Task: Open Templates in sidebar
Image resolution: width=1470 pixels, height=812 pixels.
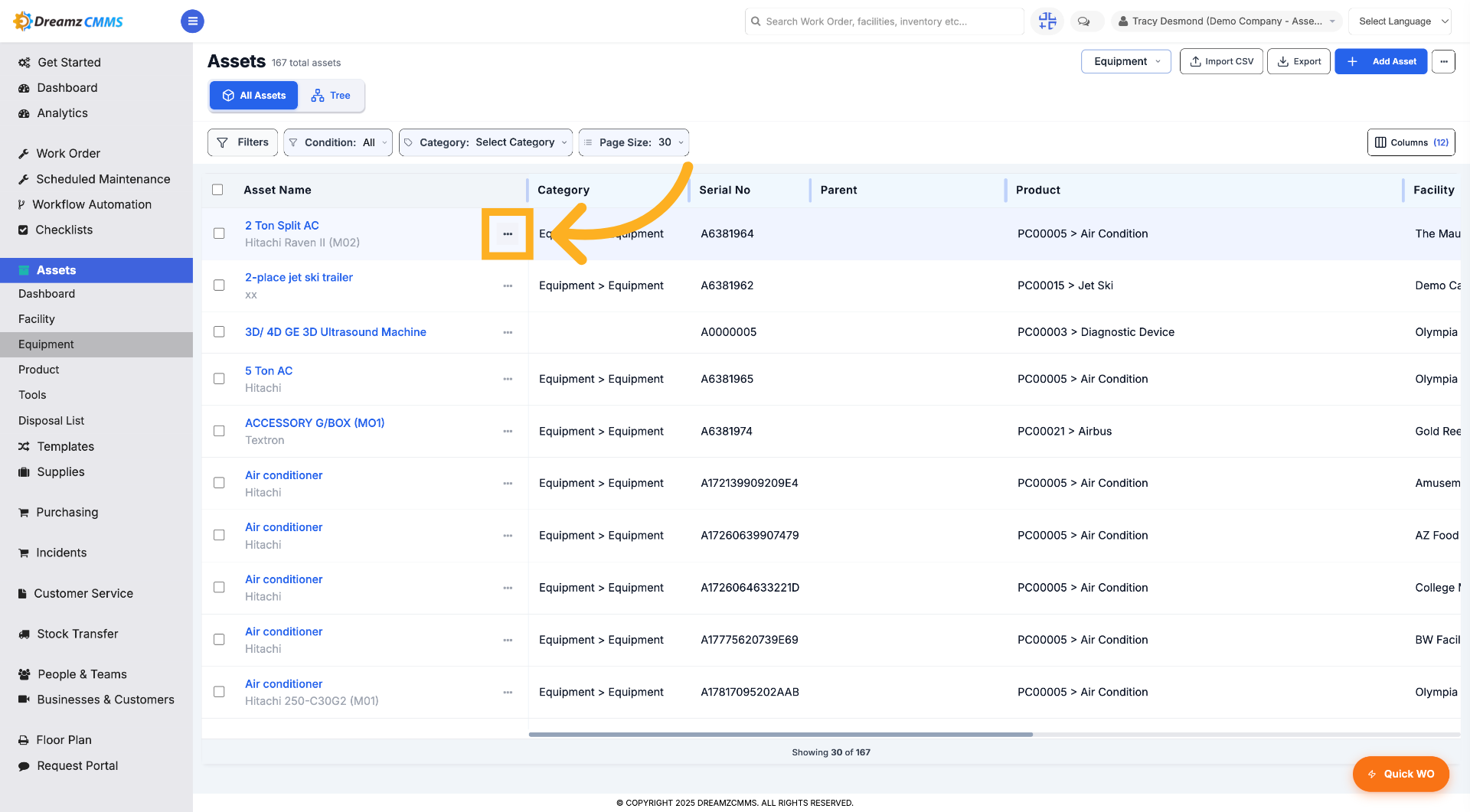Action: coord(66,446)
